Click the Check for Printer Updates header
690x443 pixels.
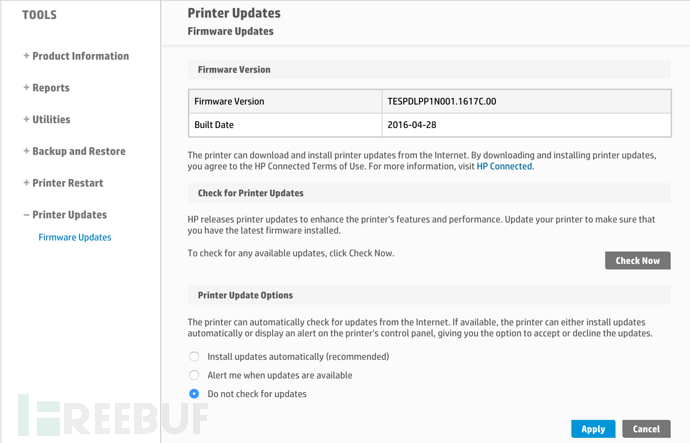[429, 193]
